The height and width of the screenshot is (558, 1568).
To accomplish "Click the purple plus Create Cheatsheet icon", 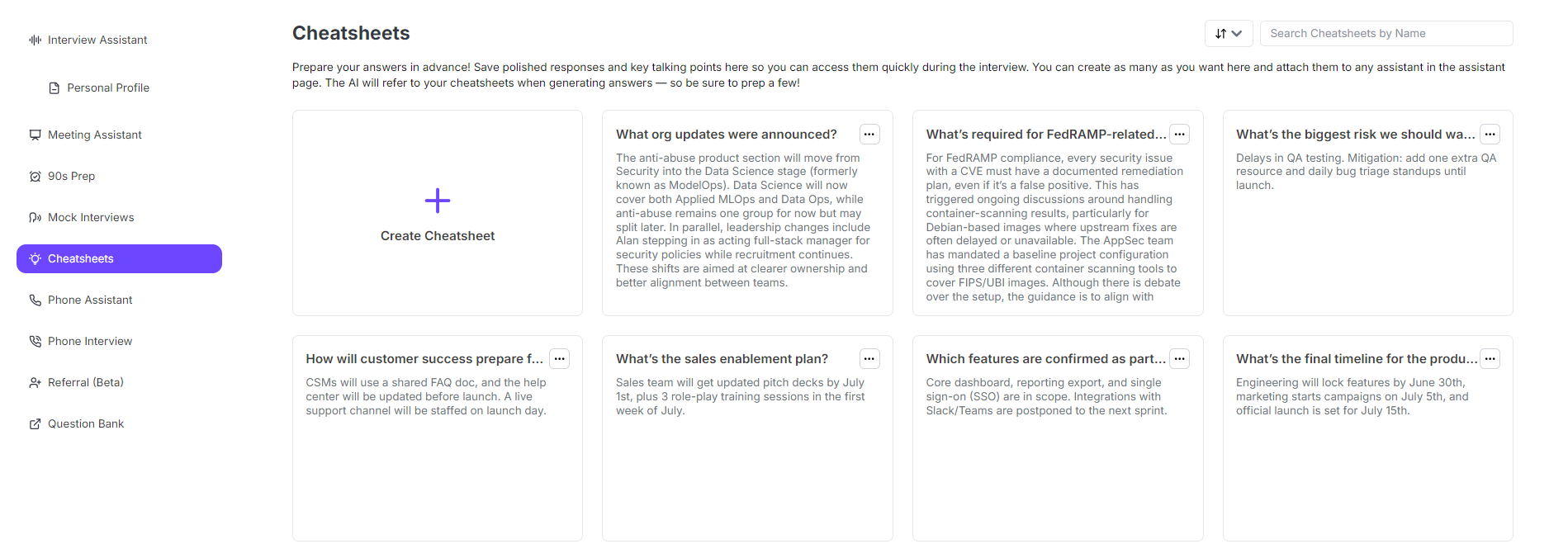I will tap(438, 201).
